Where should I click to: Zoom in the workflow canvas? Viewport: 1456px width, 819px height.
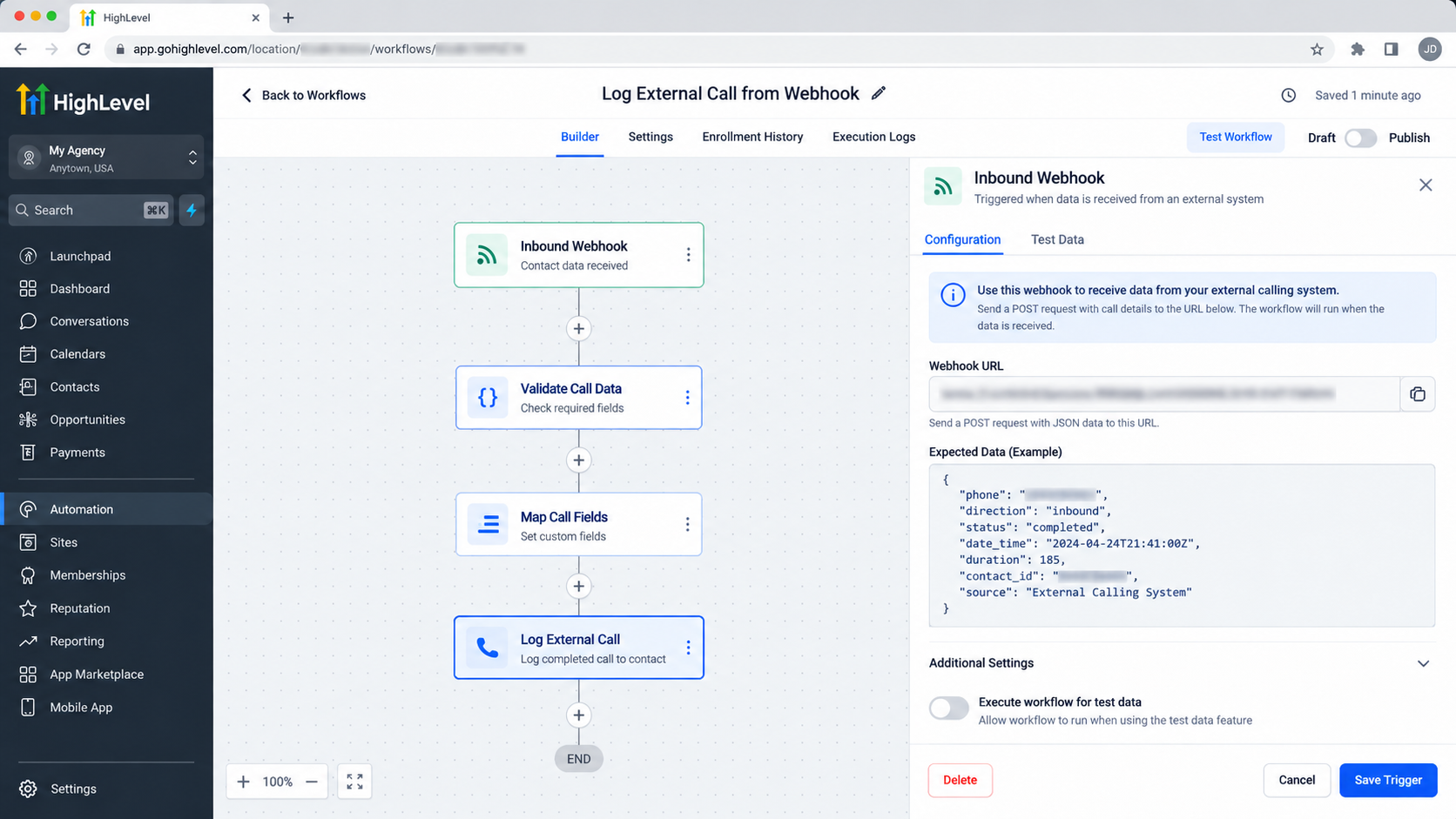point(244,782)
